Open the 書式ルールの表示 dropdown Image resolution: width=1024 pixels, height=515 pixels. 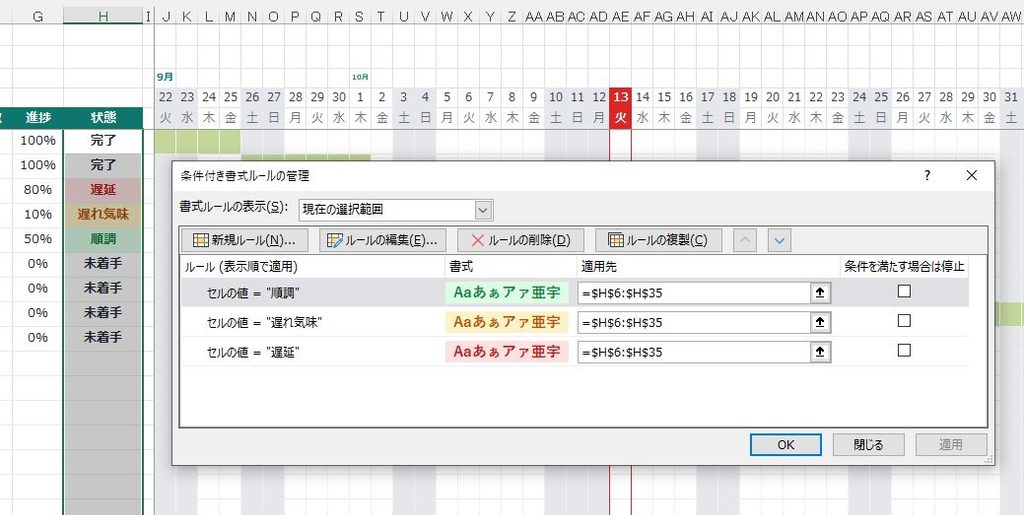(483, 210)
